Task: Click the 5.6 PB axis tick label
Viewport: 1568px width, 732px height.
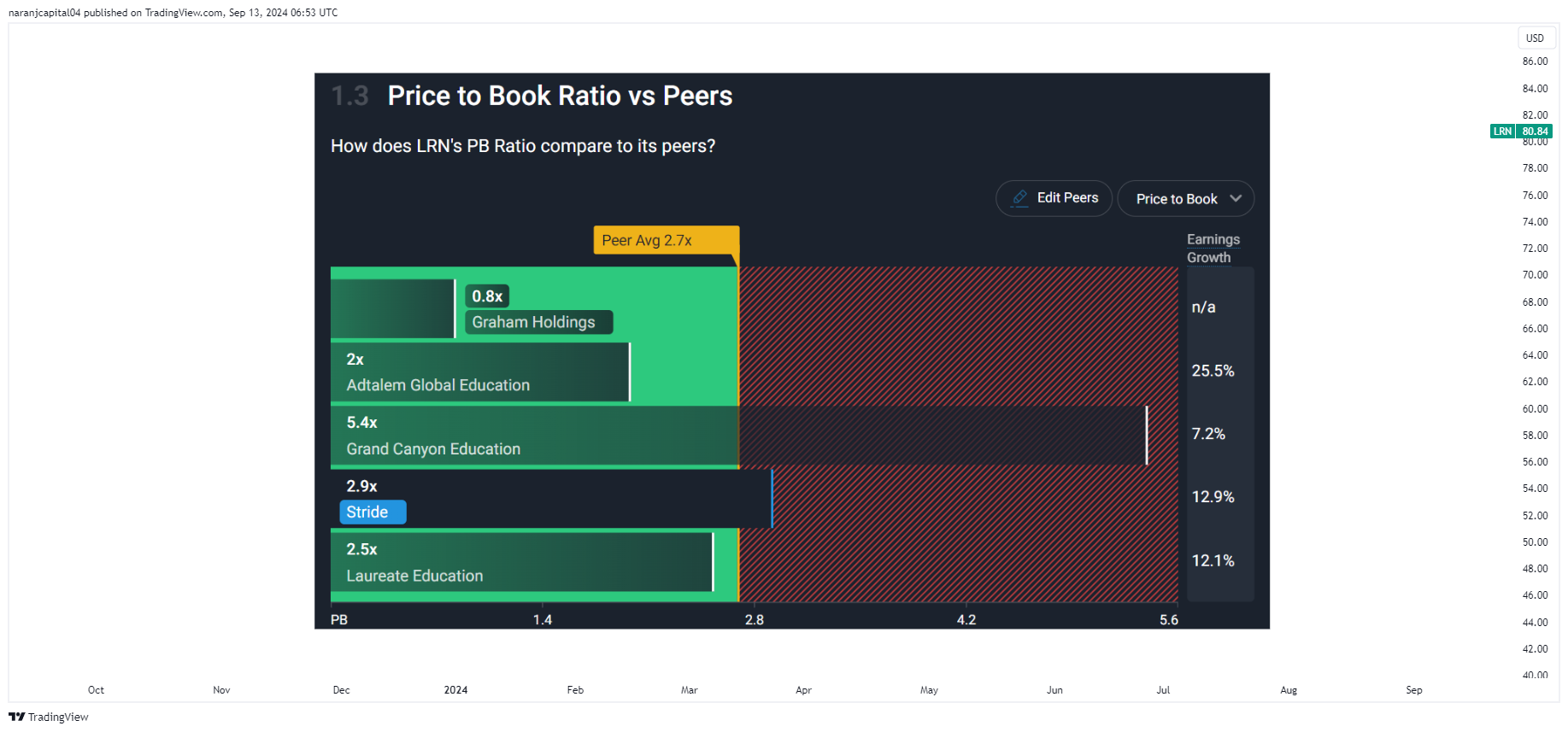Action: coord(1169,620)
